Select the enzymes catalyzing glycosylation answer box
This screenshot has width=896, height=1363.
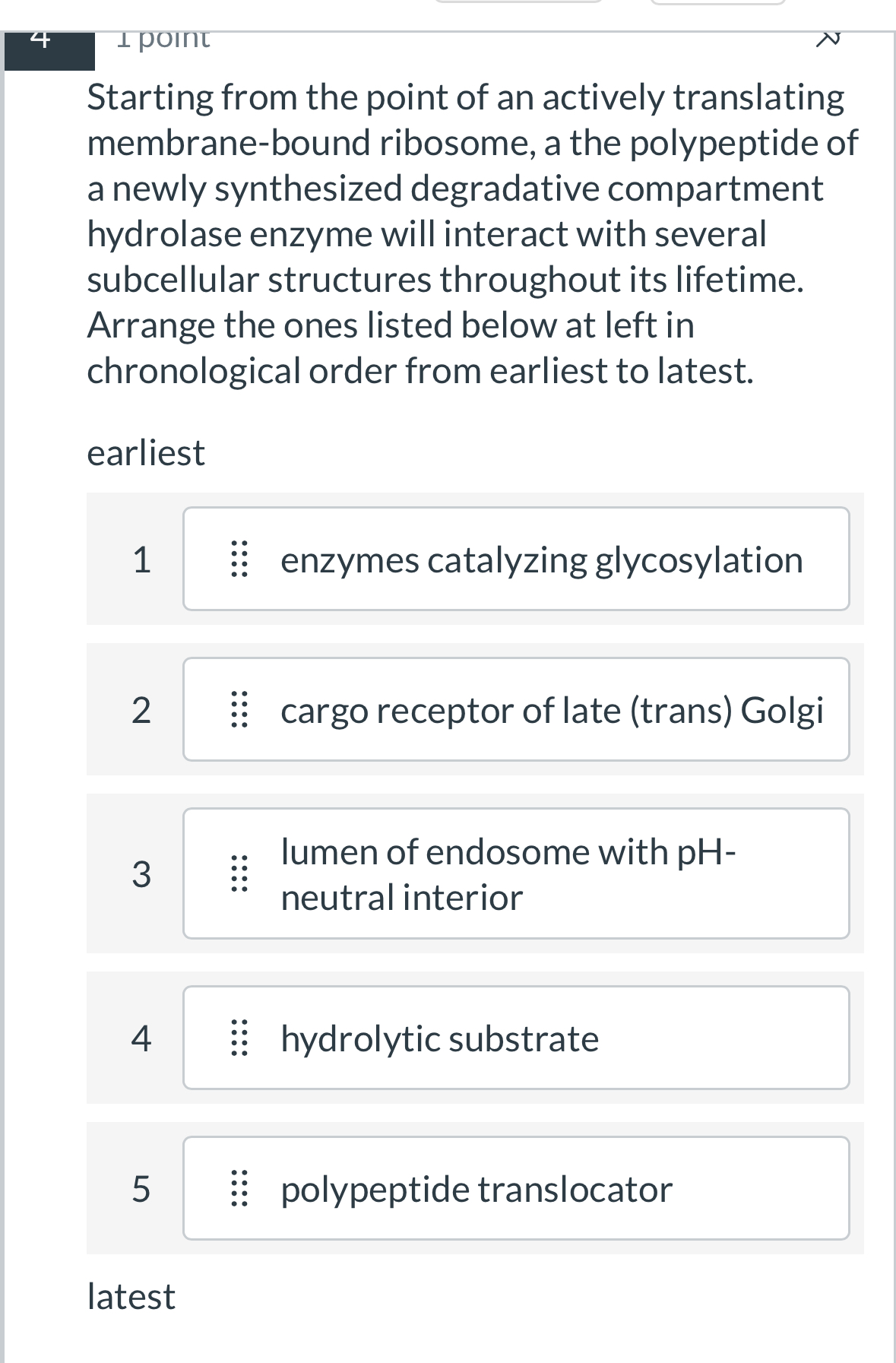[516, 558]
